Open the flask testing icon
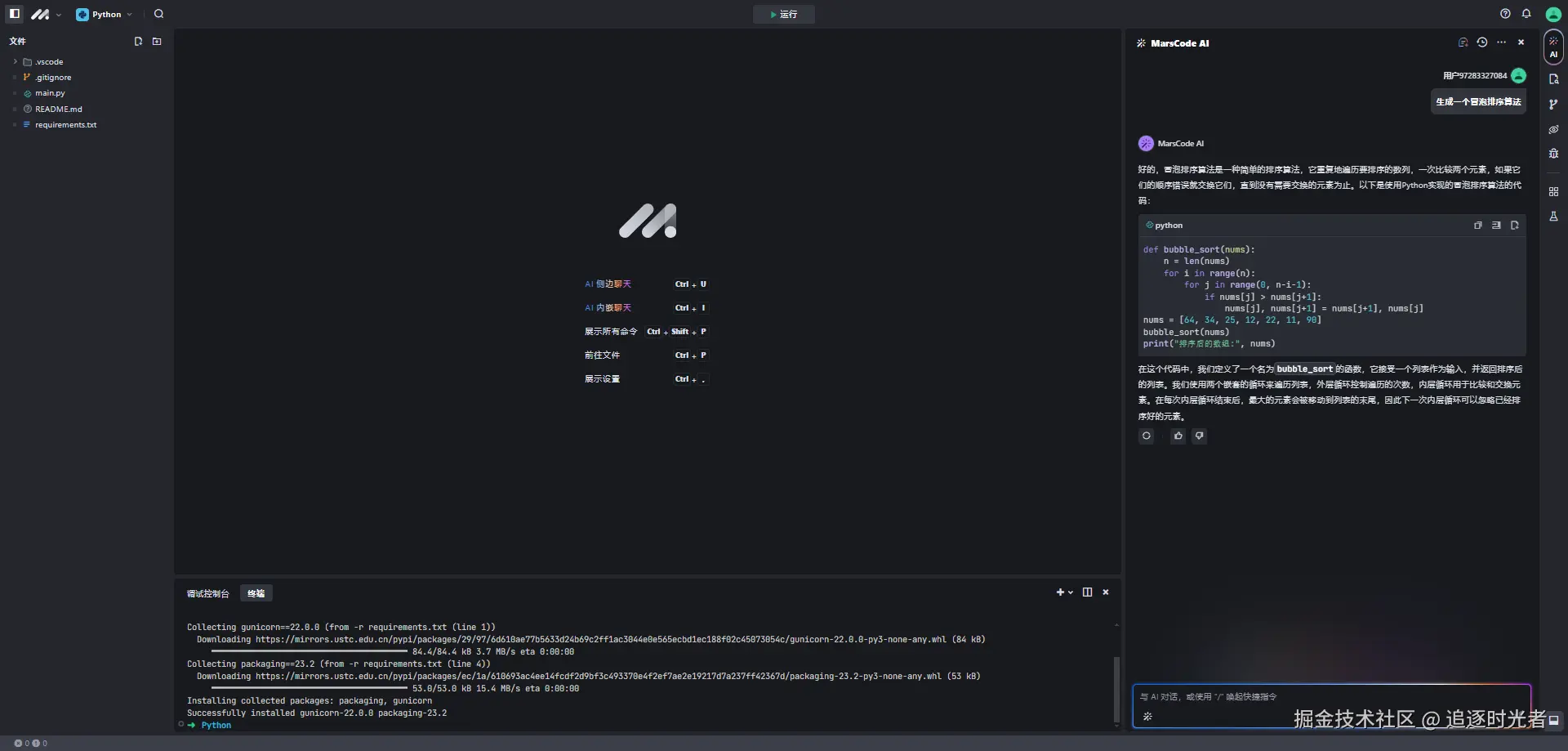 pyautogui.click(x=1553, y=217)
